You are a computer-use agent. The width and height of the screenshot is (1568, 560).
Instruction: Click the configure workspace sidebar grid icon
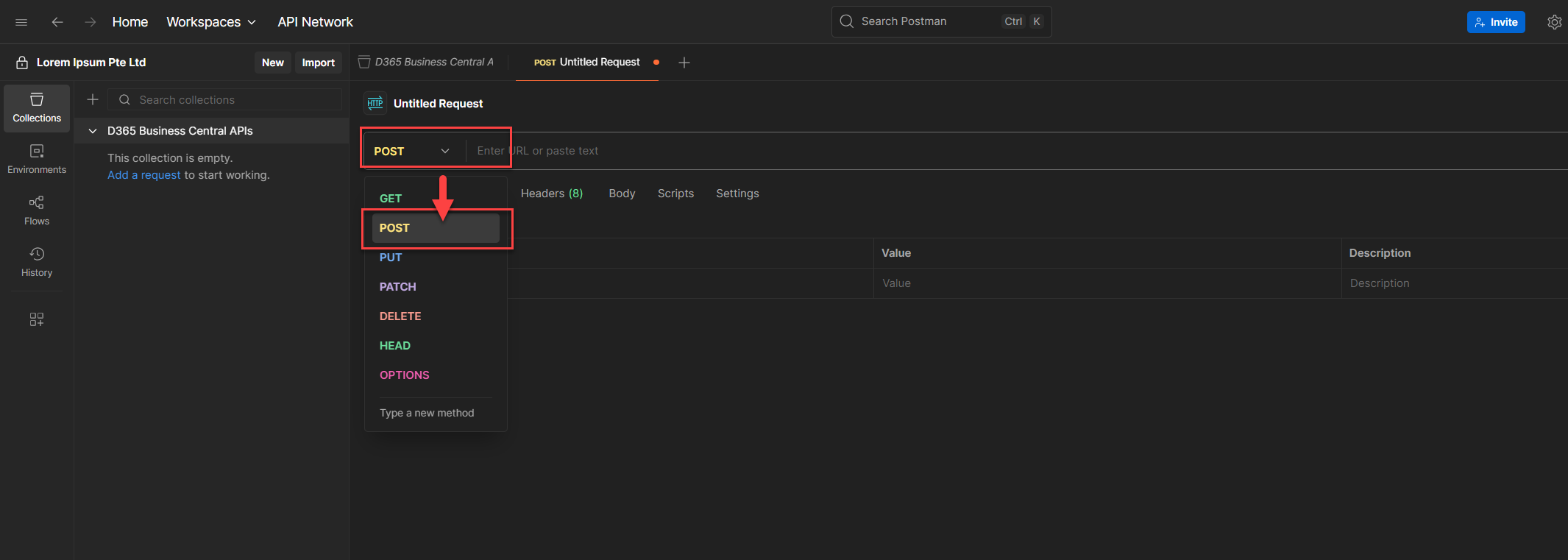click(37, 319)
